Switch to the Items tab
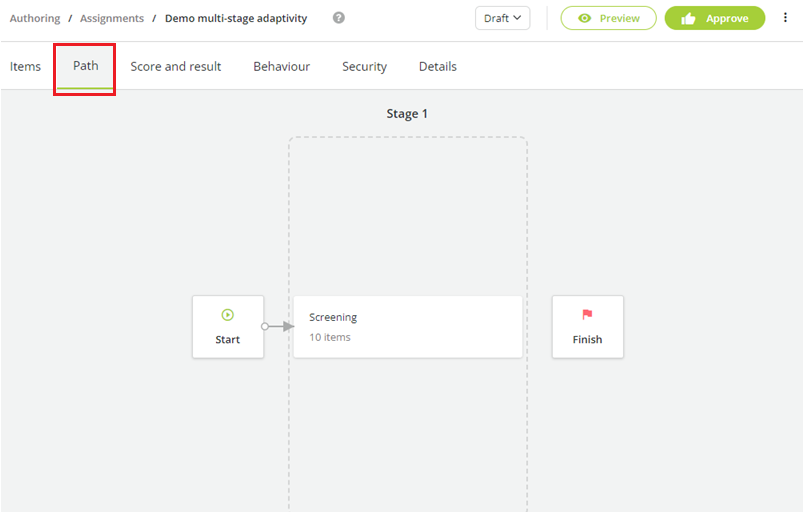807x512 pixels. pyautogui.click(x=25, y=66)
